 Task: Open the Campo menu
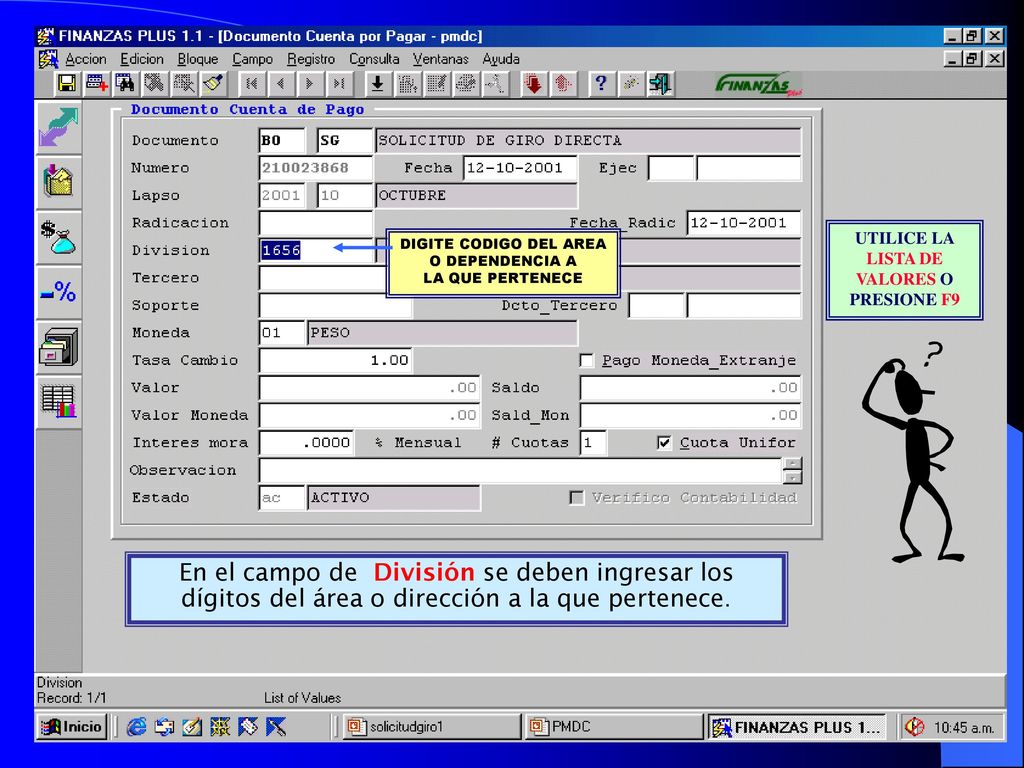[253, 59]
